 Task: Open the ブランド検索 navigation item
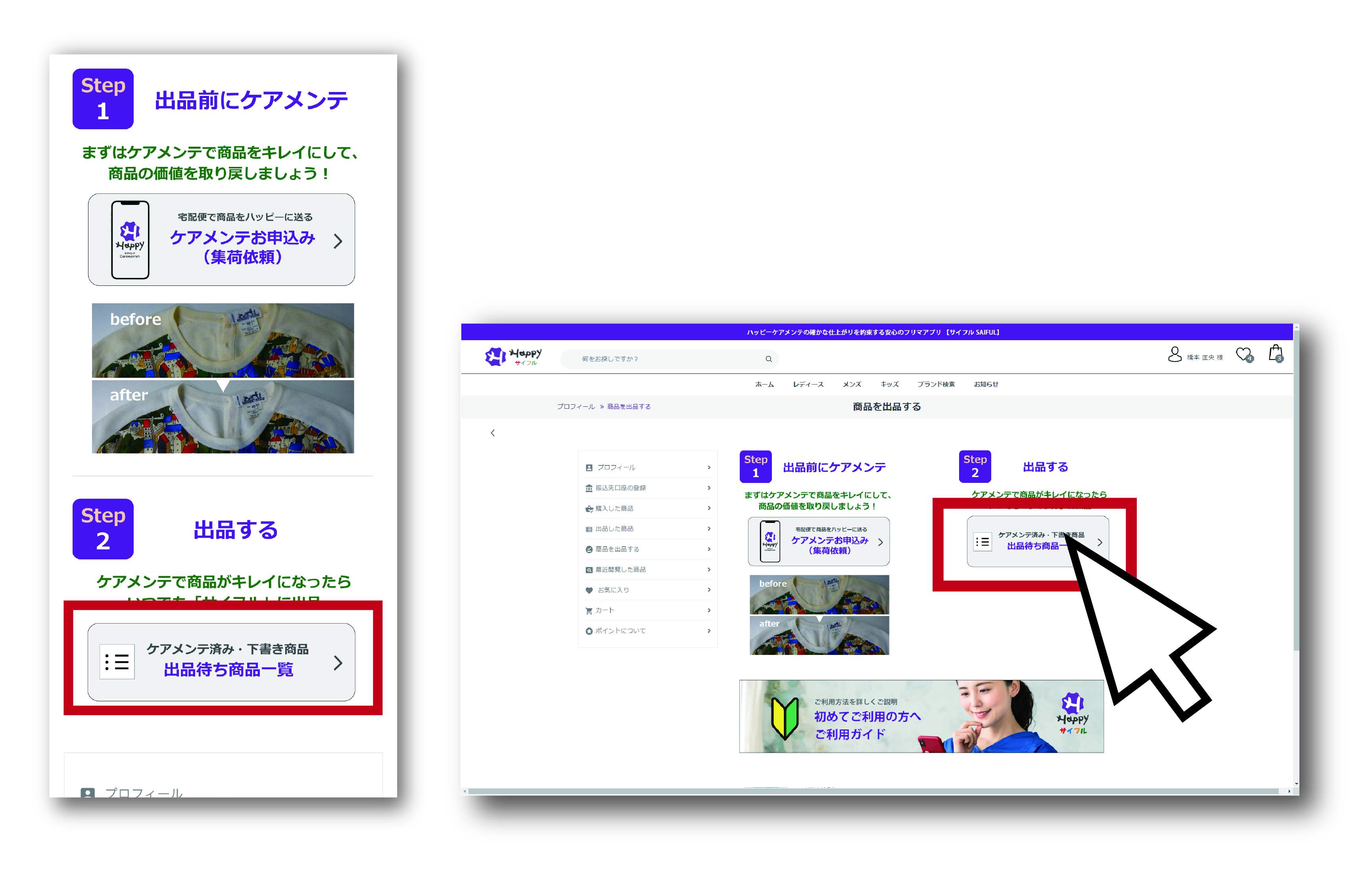(936, 385)
